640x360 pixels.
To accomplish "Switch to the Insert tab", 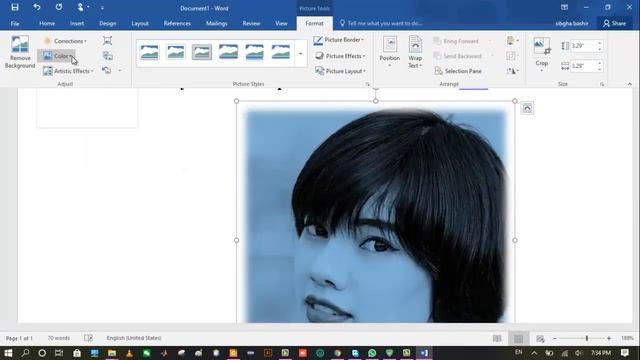I will 77,24.
